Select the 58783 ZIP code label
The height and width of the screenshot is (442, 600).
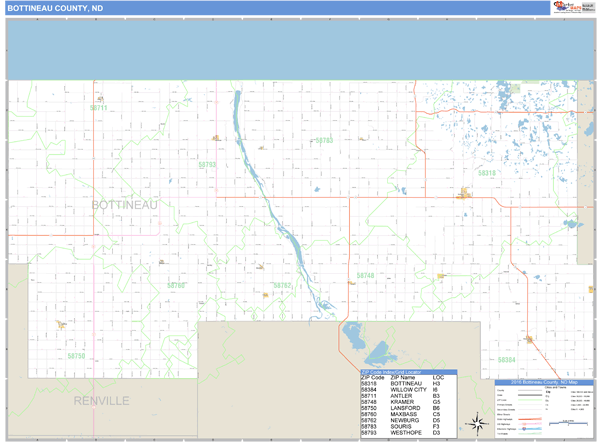pos(324,141)
